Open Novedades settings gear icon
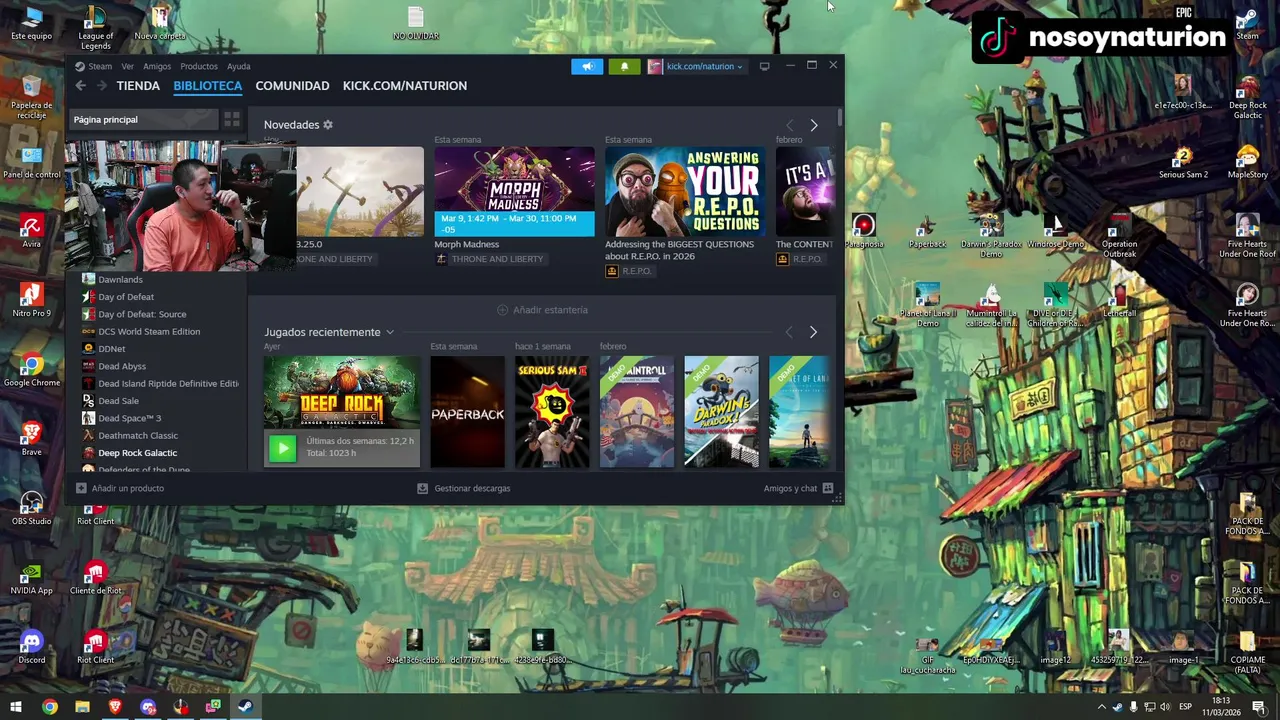Viewport: 1280px width, 720px height. pyautogui.click(x=327, y=125)
